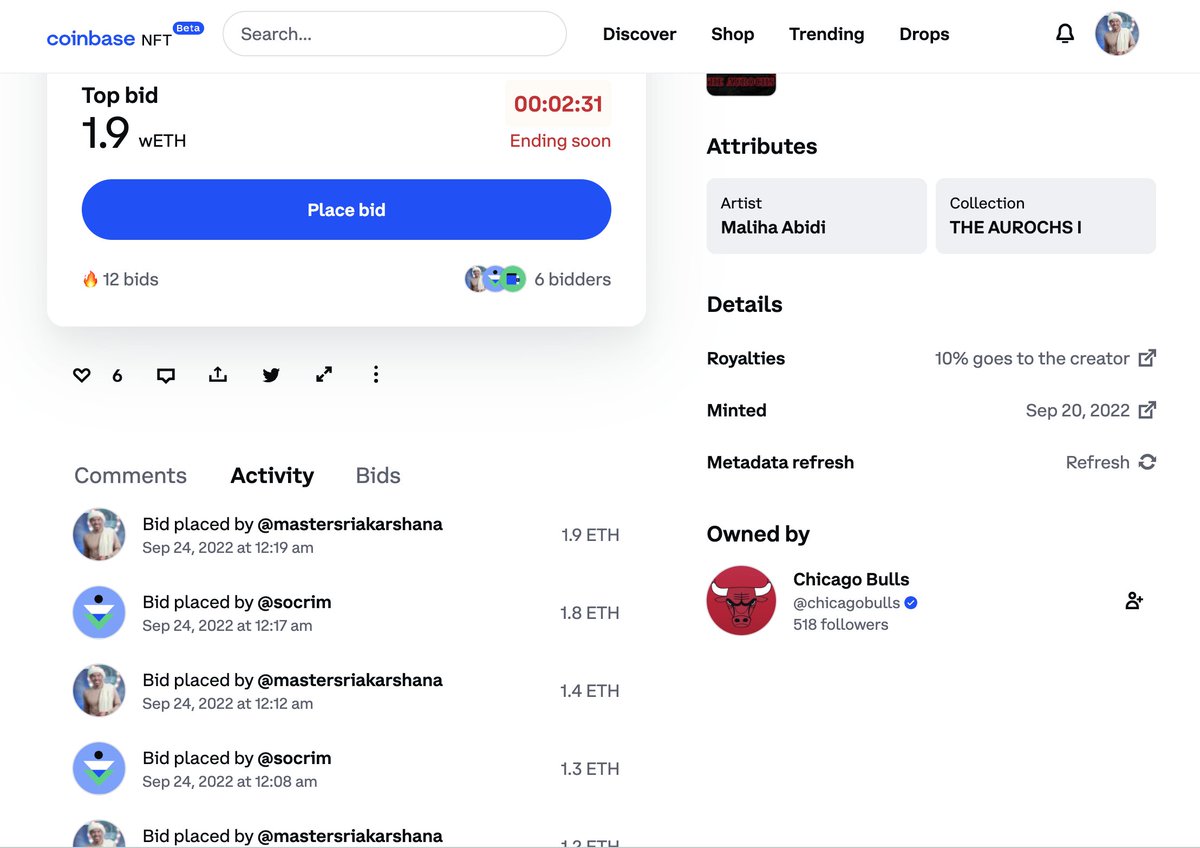Click the Refresh metadata link
This screenshot has height=848, width=1200.
tap(1097, 462)
